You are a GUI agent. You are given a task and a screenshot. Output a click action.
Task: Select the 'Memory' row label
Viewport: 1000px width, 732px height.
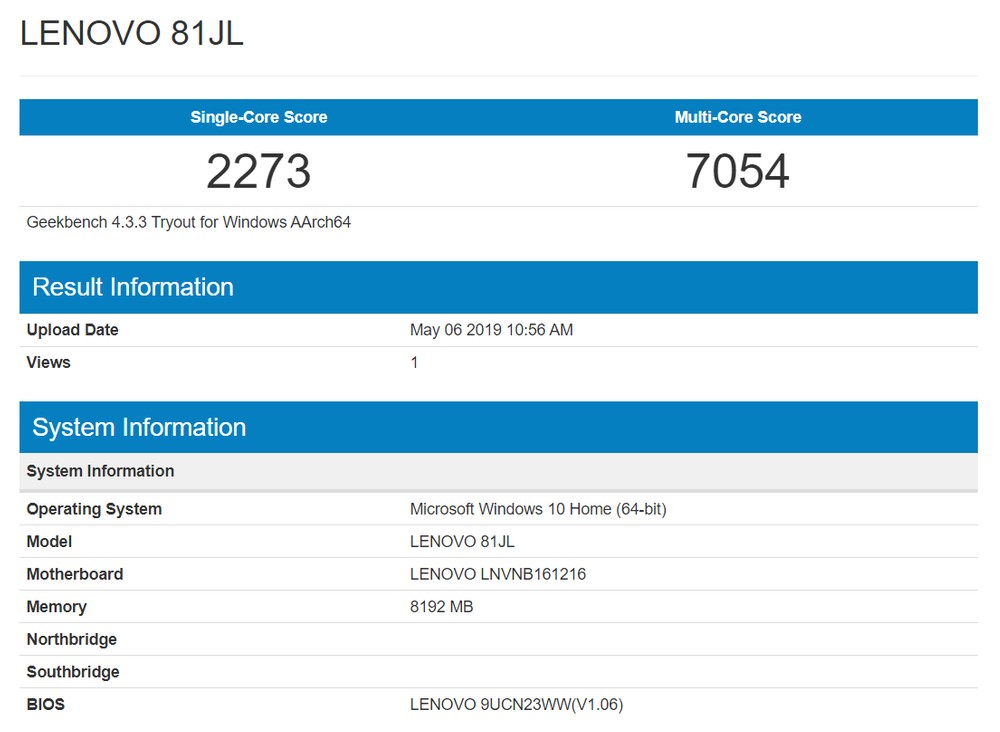(x=57, y=606)
